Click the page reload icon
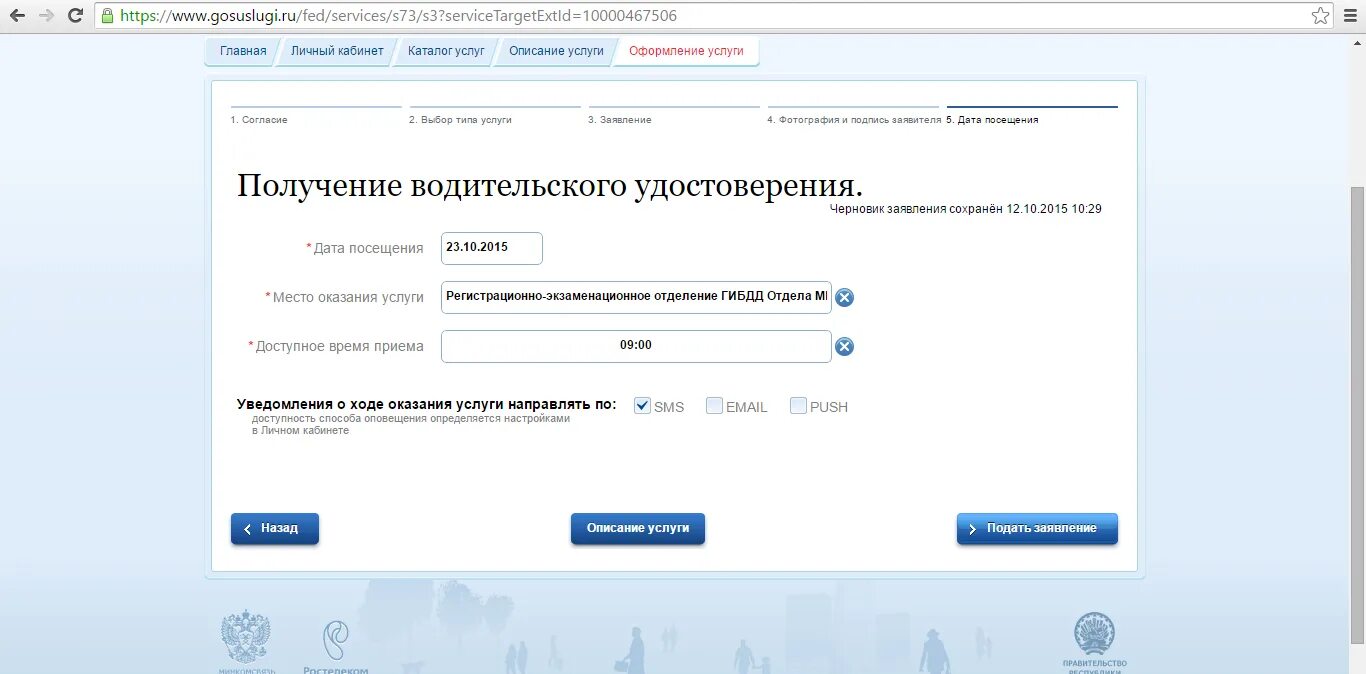Screen dimensions: 1366x674 75,15
